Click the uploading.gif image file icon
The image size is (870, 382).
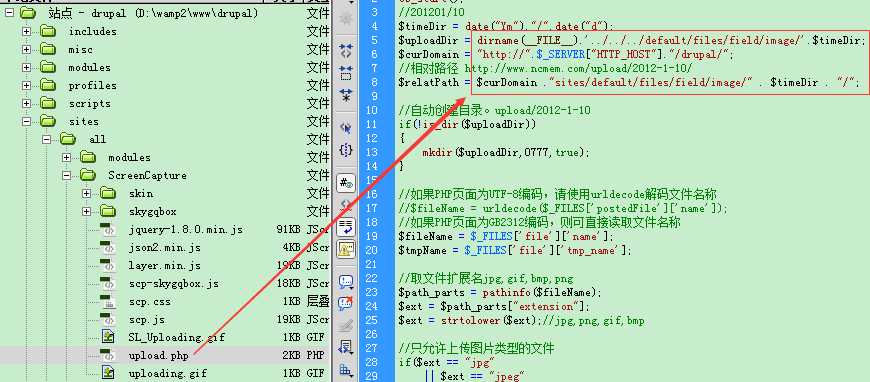point(108,373)
